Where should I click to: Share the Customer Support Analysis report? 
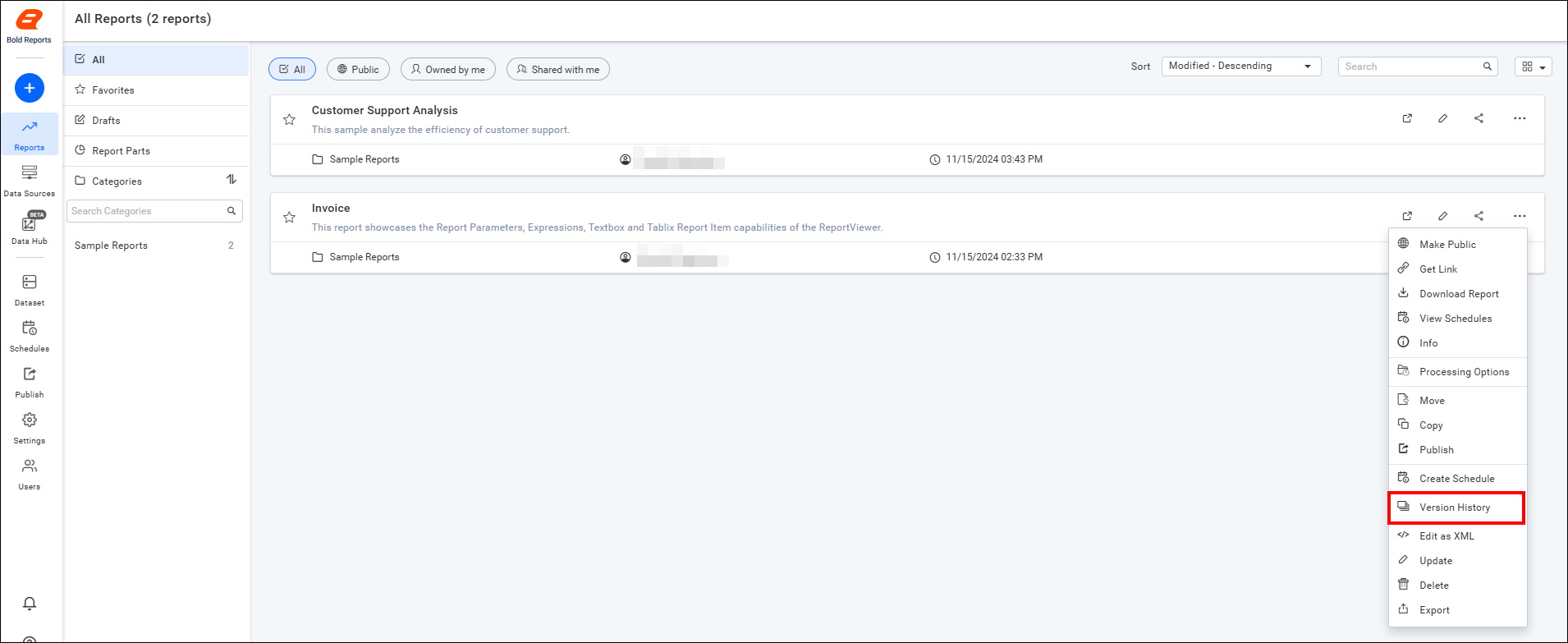(1479, 118)
